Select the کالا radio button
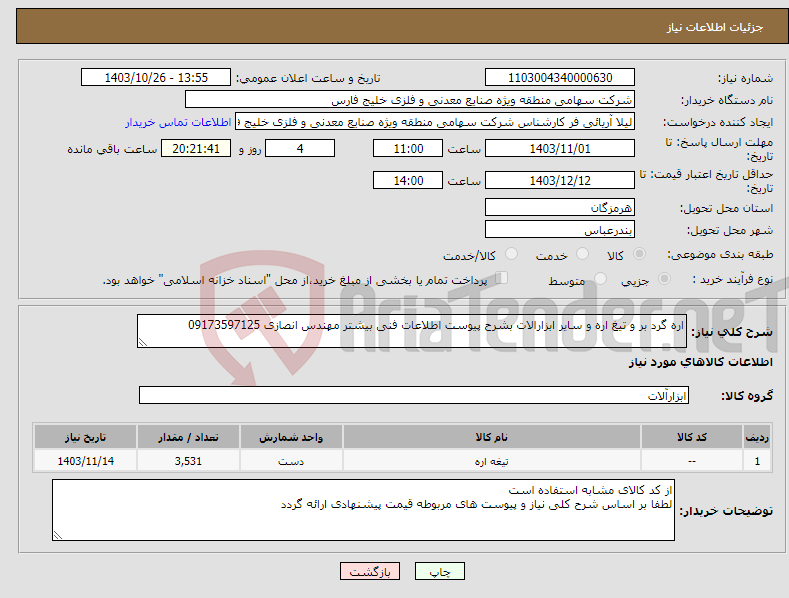789x598 pixels. click(x=640, y=254)
